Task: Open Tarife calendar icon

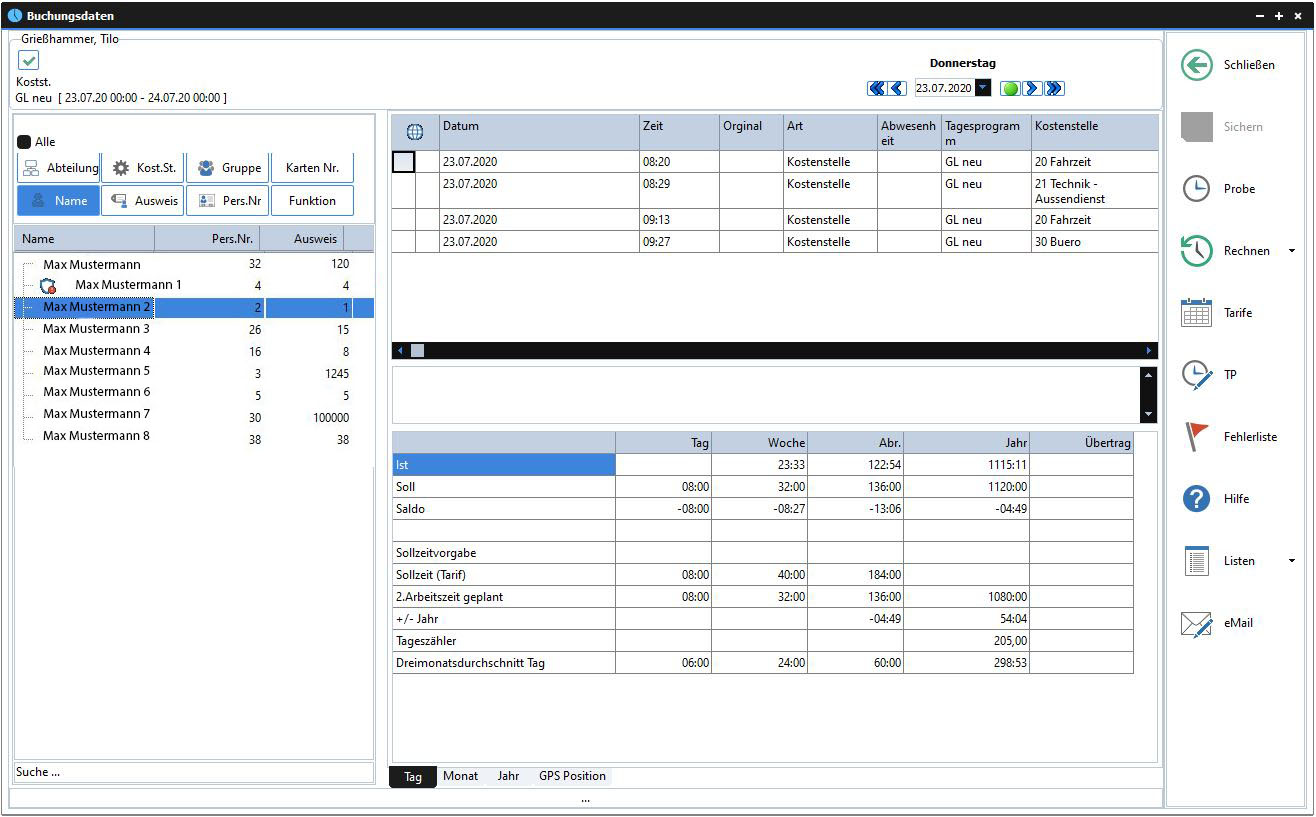Action: coord(1196,313)
